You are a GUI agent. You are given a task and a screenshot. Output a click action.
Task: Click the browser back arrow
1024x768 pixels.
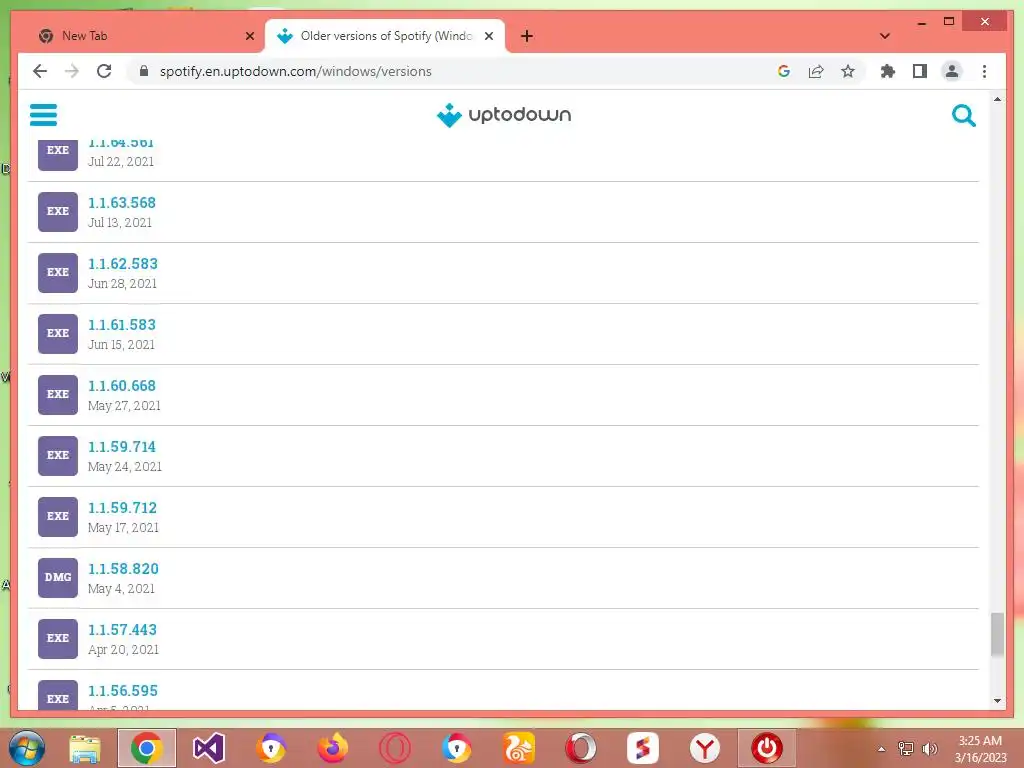(x=40, y=71)
